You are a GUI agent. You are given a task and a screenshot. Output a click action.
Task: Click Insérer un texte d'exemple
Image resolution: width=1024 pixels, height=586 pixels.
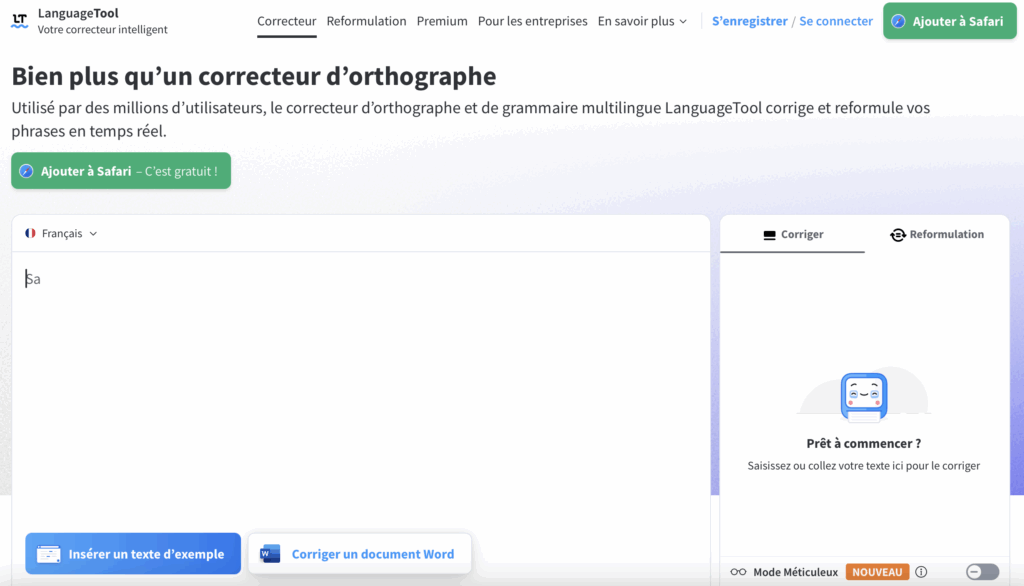(133, 554)
